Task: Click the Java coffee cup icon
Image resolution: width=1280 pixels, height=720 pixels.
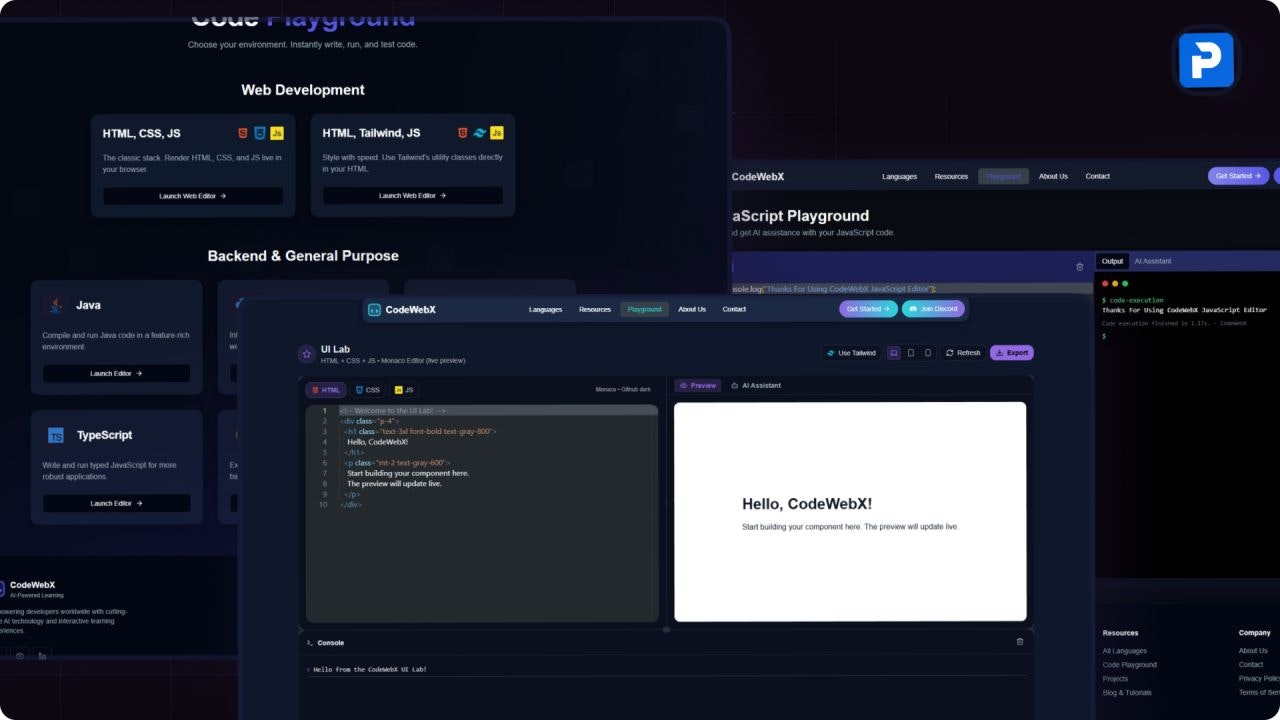Action: pyautogui.click(x=55, y=303)
